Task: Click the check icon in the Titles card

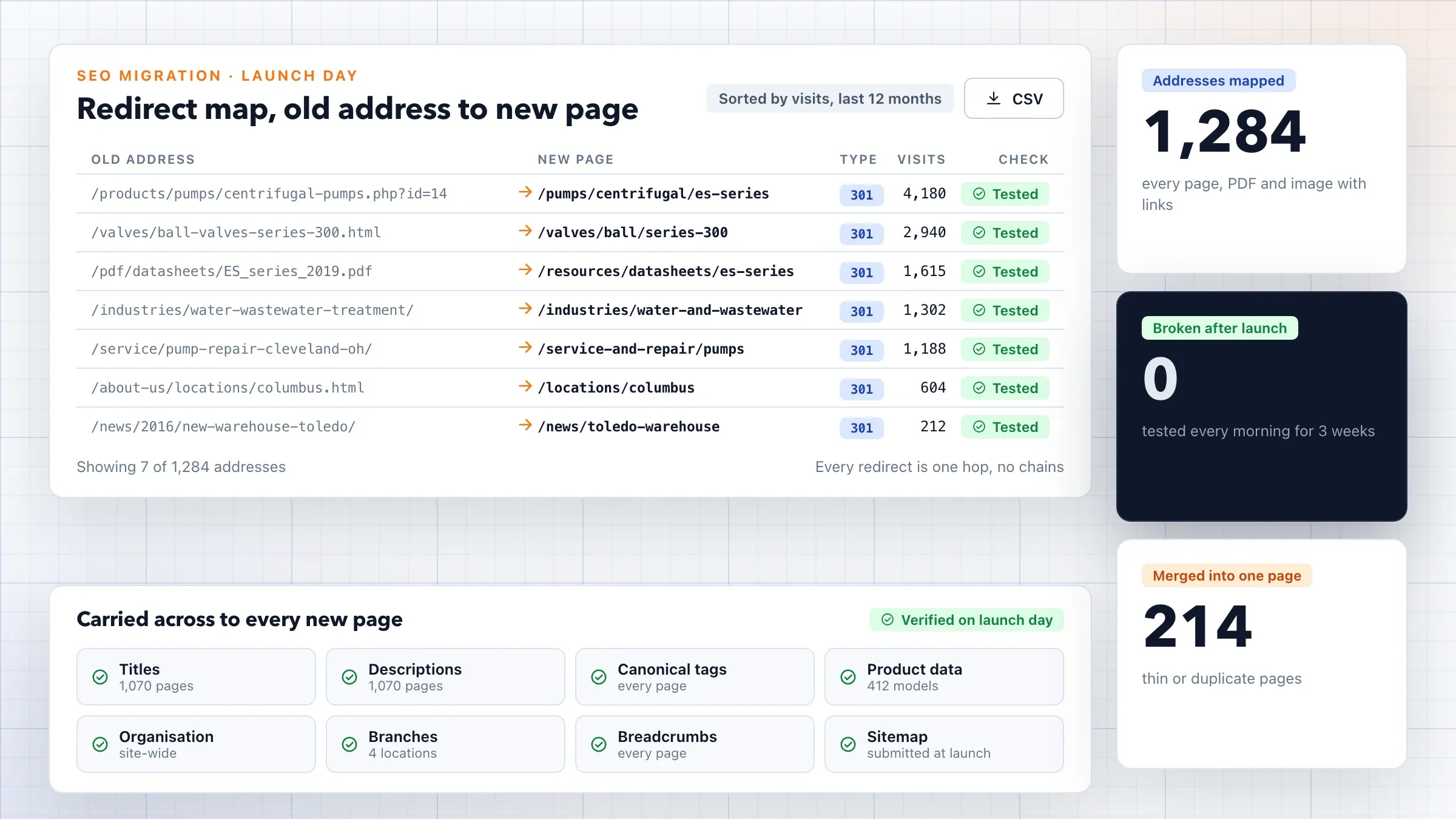Action: click(100, 677)
